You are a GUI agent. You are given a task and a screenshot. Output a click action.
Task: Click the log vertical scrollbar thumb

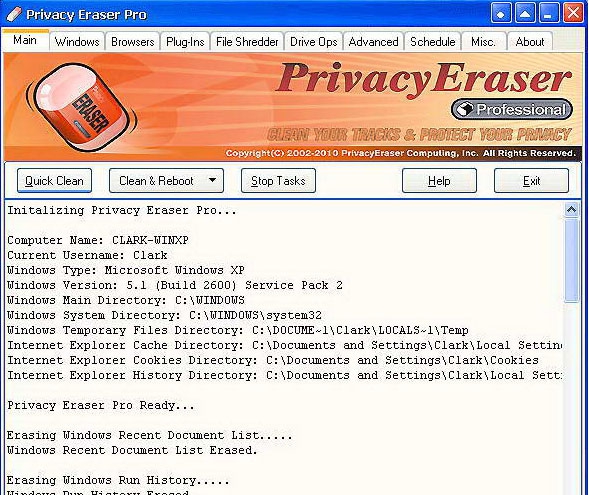571,260
